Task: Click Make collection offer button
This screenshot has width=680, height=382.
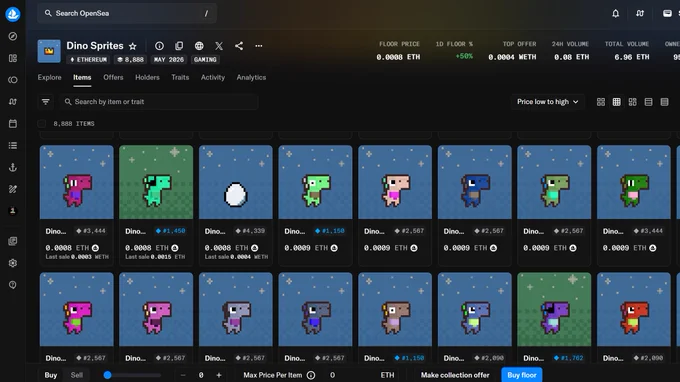Action: tap(455, 375)
